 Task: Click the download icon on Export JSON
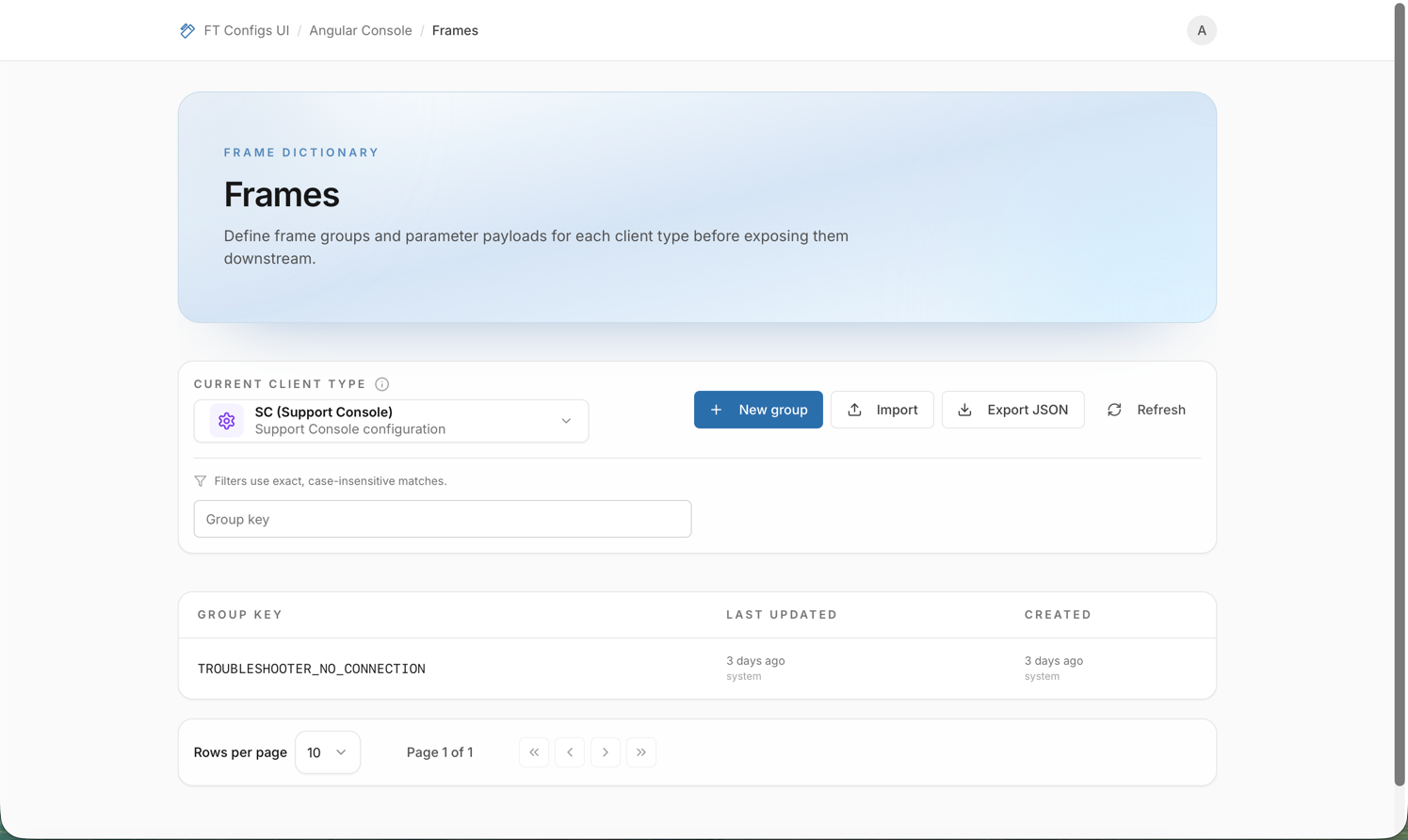[965, 410]
